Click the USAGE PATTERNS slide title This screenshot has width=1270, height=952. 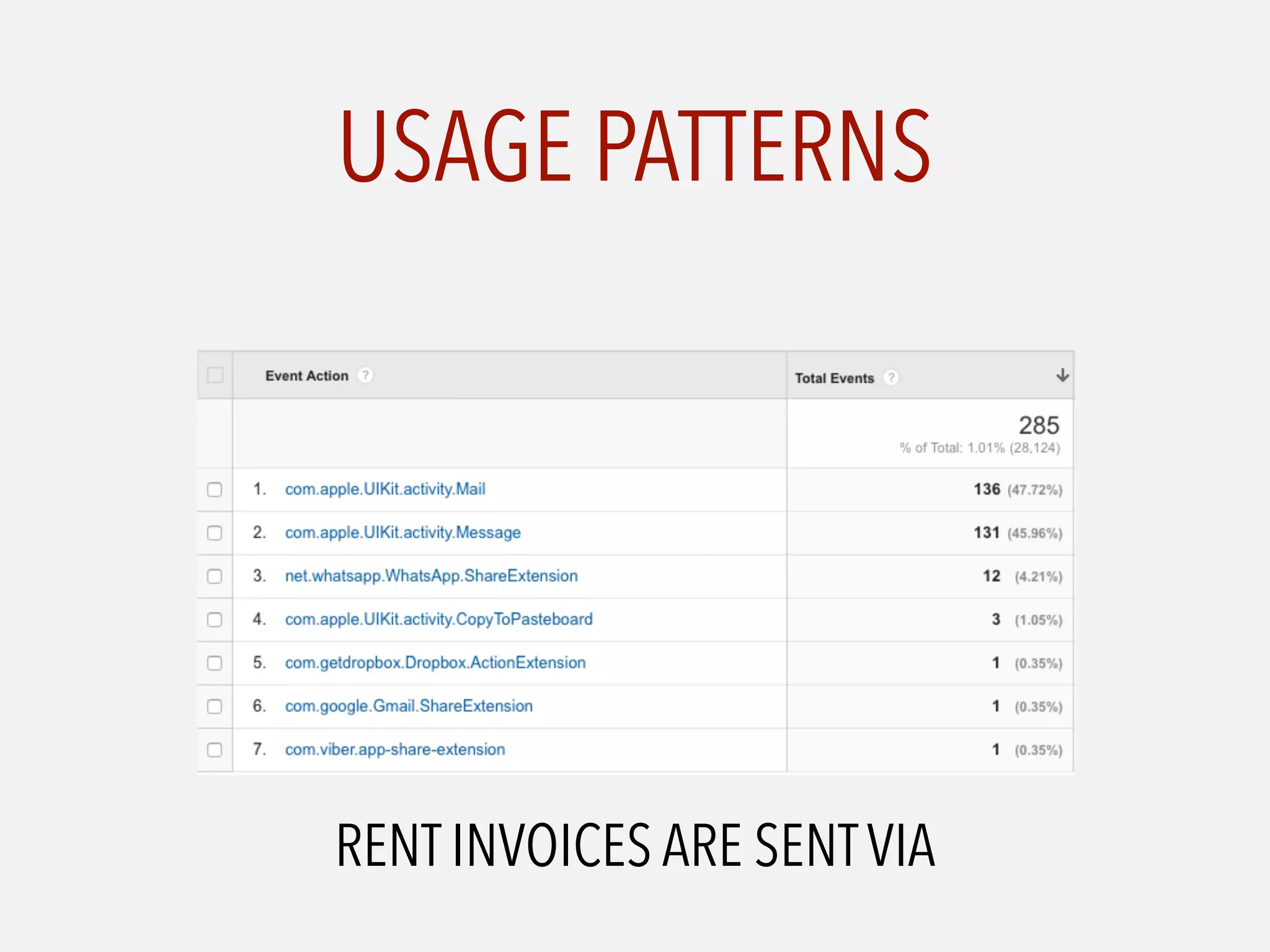(635, 146)
